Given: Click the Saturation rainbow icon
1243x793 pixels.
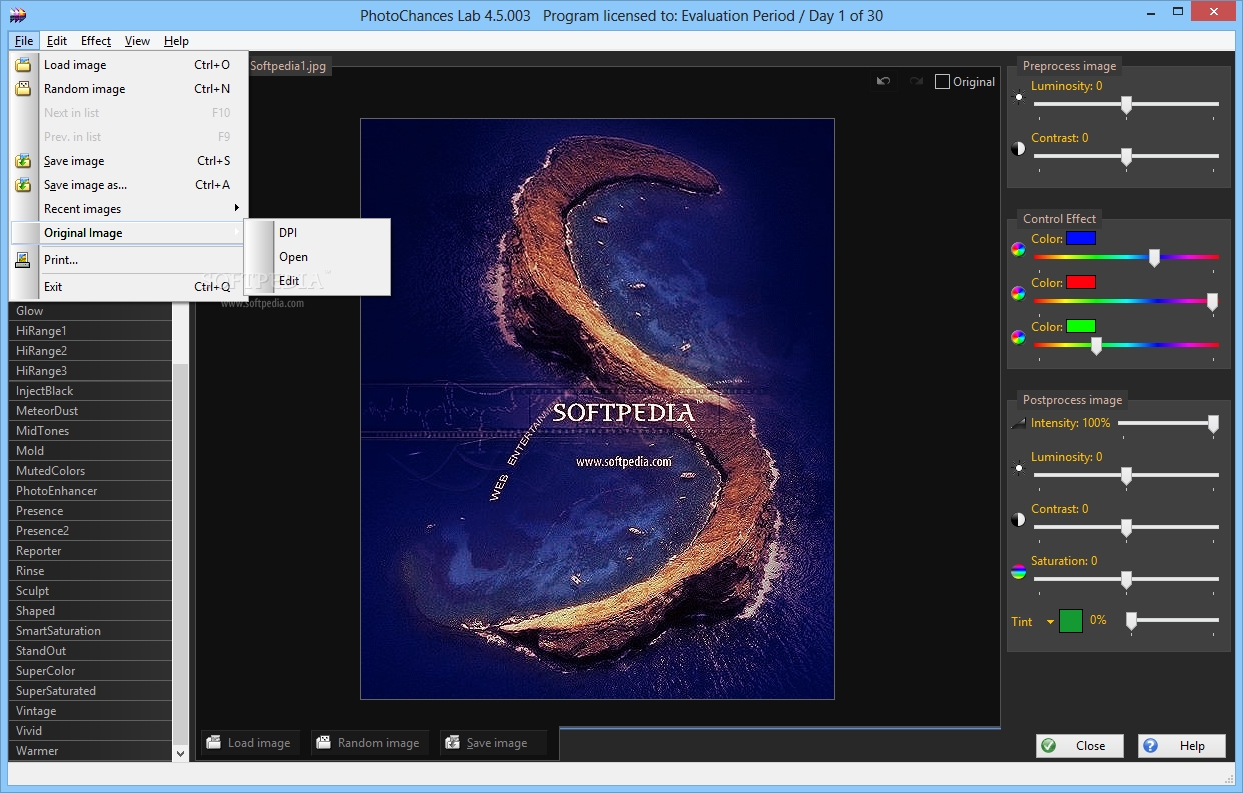Looking at the screenshot, I should coord(1019,572).
